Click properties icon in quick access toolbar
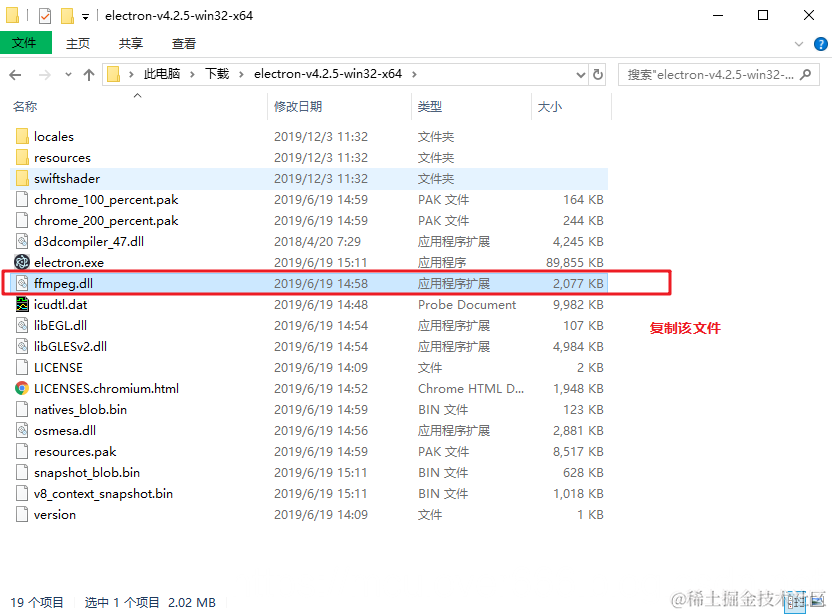 [x=45, y=16]
